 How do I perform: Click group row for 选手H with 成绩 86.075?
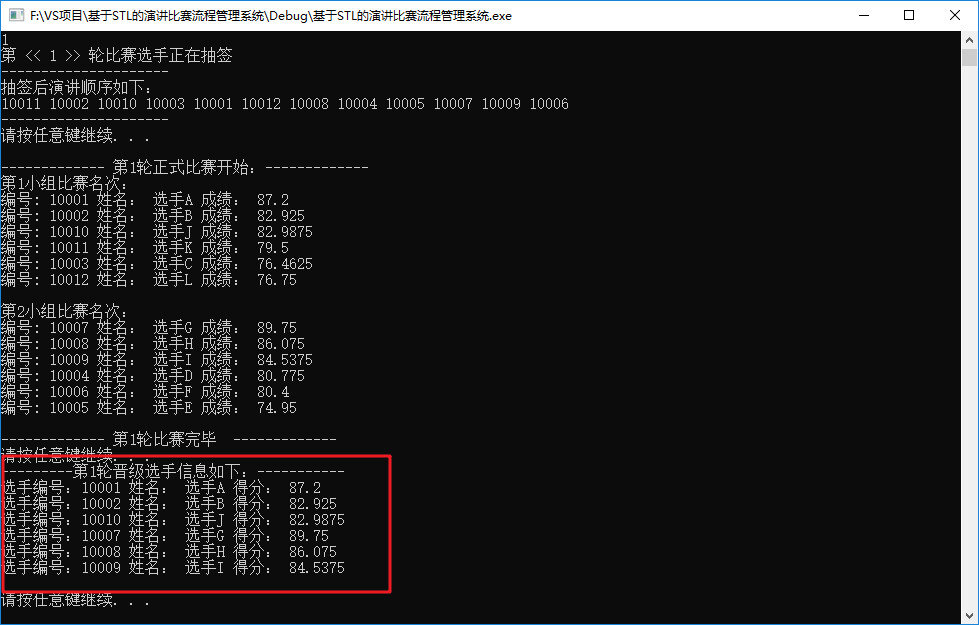tap(153, 344)
